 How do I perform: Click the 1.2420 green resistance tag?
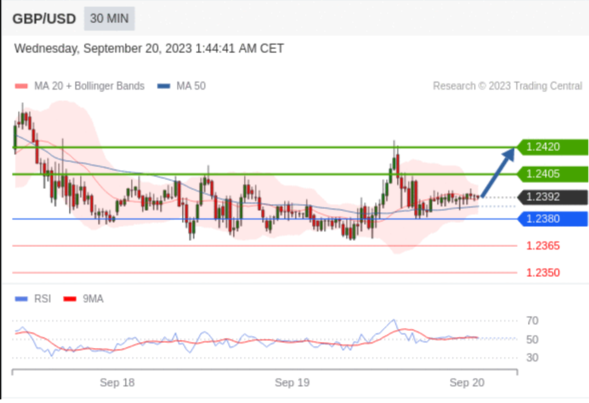click(x=553, y=147)
